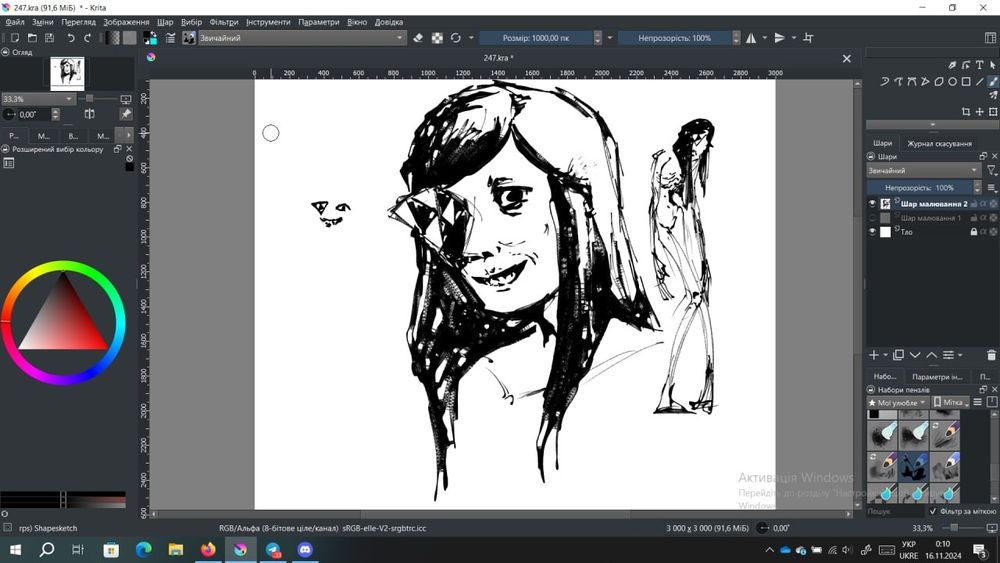Open the Зображення menu
The image size is (1000, 563).
coord(126,22)
